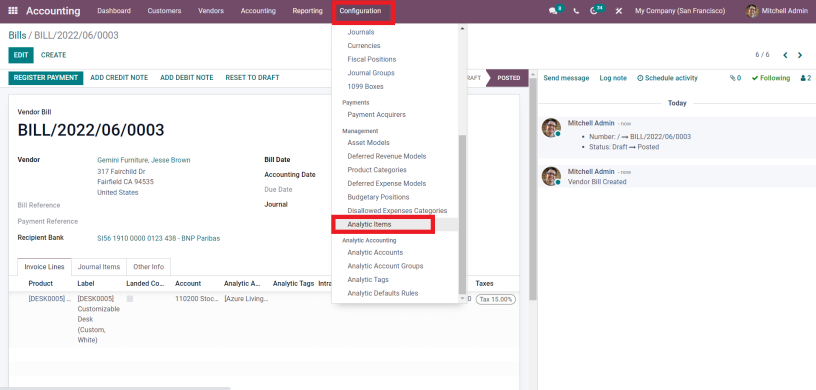Click the phone call icon
The width and height of the screenshot is (816, 390).
[x=576, y=11]
